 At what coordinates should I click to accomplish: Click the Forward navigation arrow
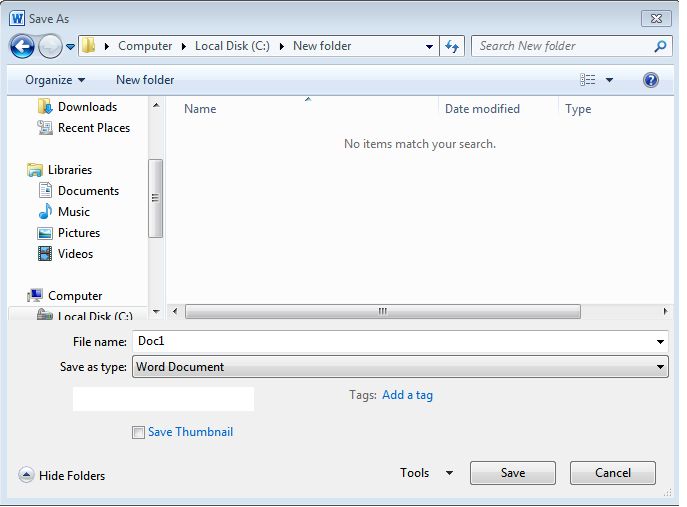click(50, 46)
